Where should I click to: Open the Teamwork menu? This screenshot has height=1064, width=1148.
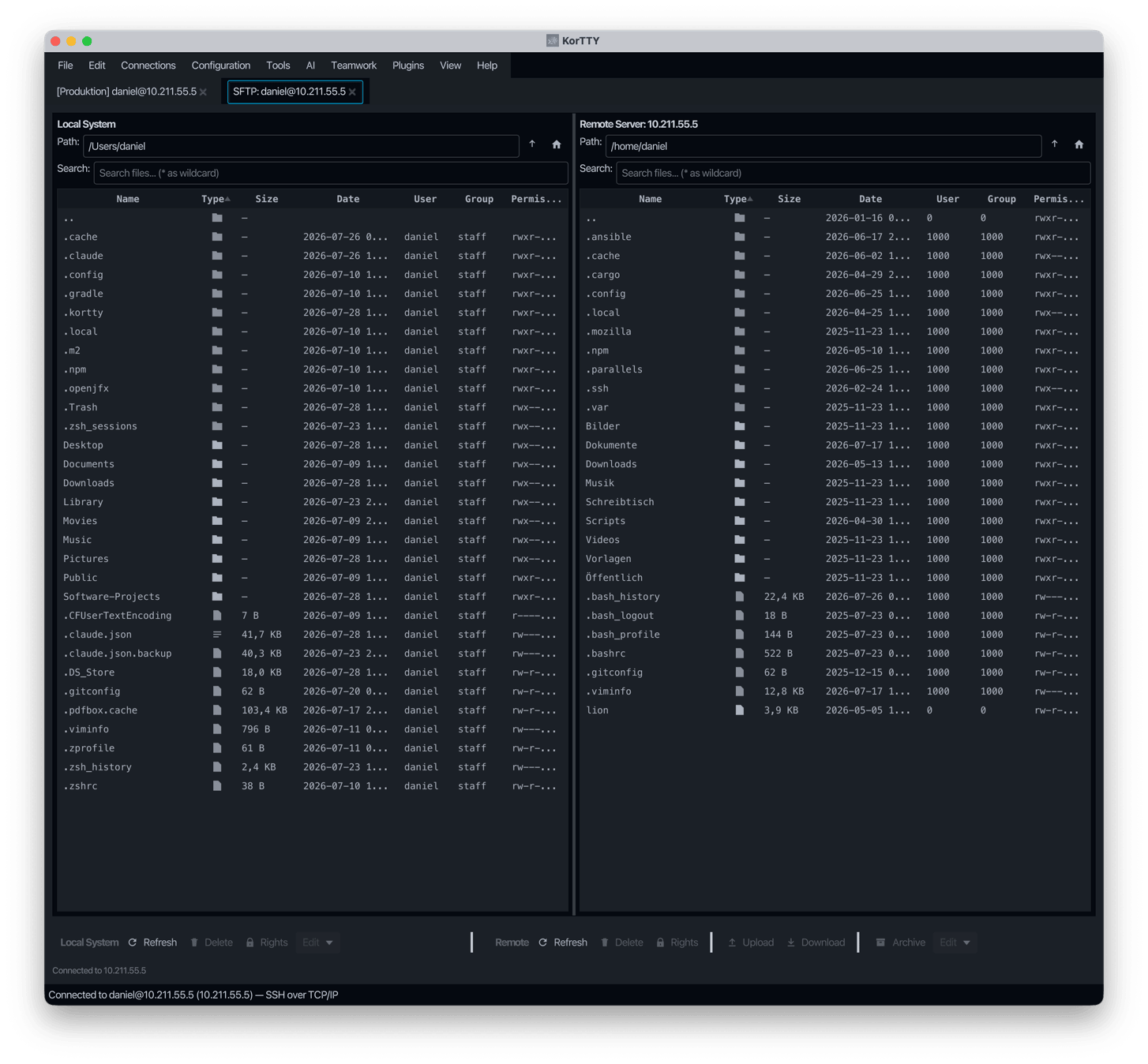coord(354,66)
